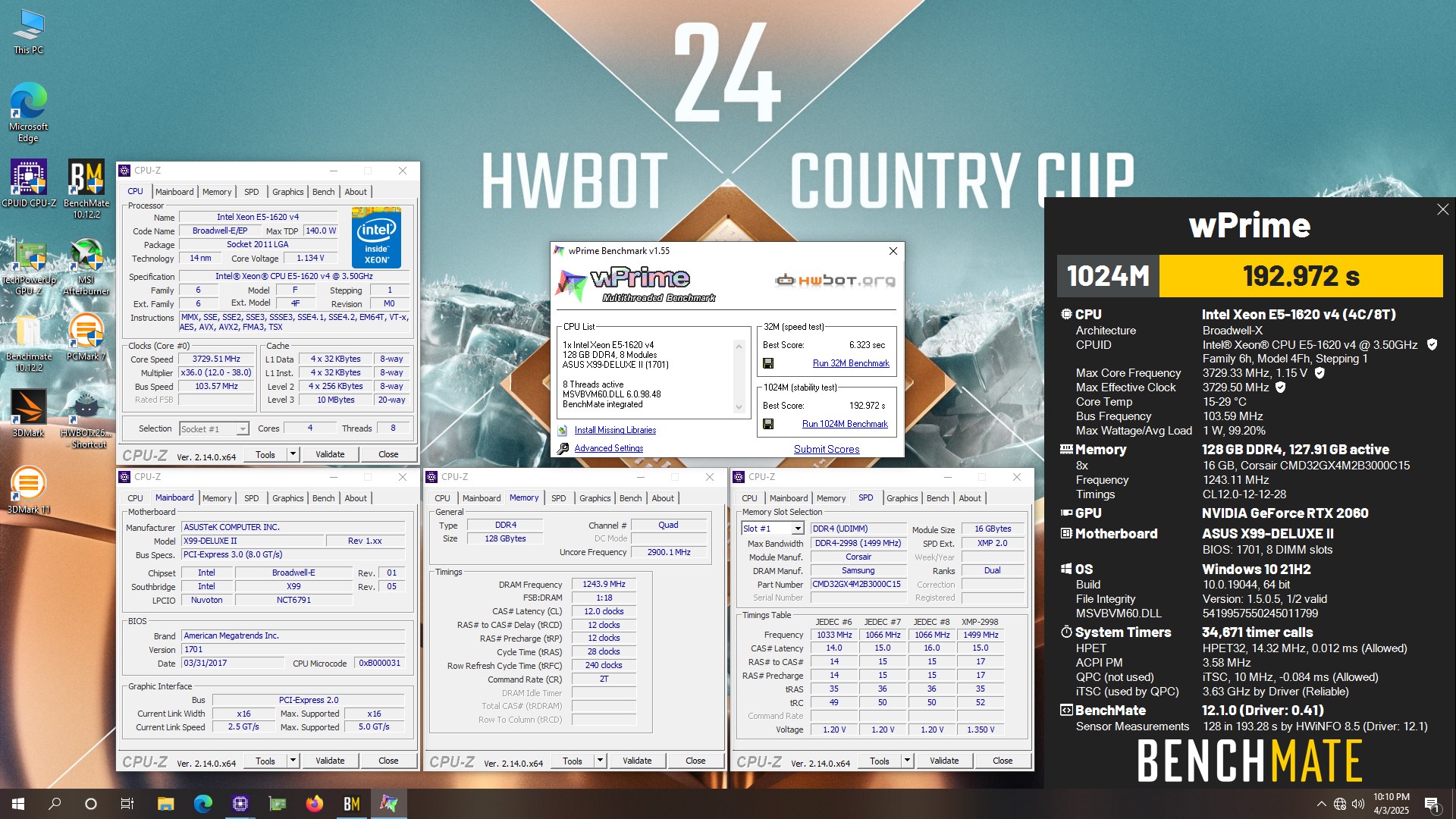This screenshot has width=1456, height=819.
Task: Open This PC desktop icon
Action: [28, 32]
